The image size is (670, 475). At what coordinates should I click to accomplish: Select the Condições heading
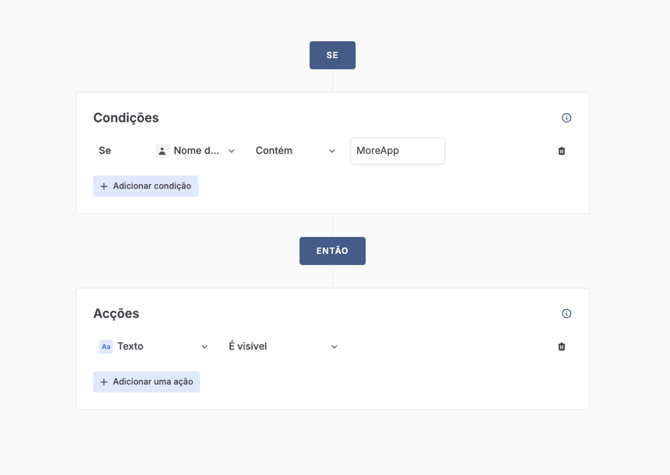pos(126,118)
